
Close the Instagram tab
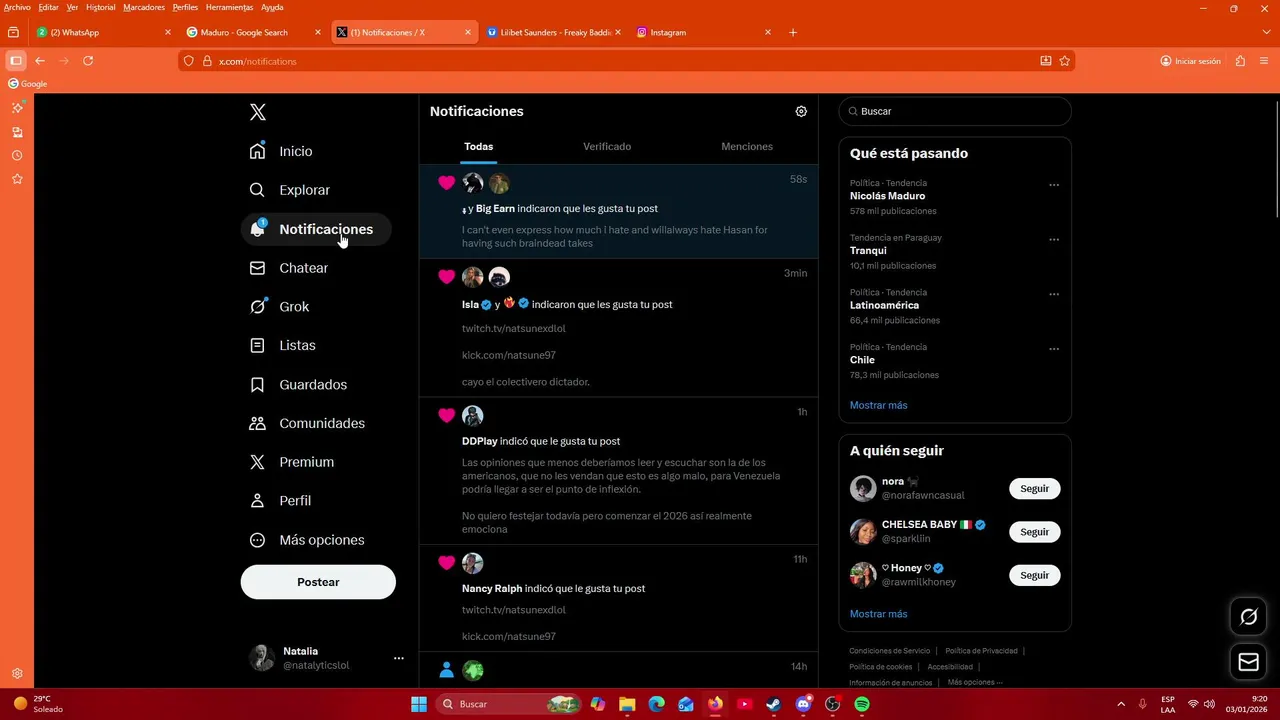pos(768,32)
